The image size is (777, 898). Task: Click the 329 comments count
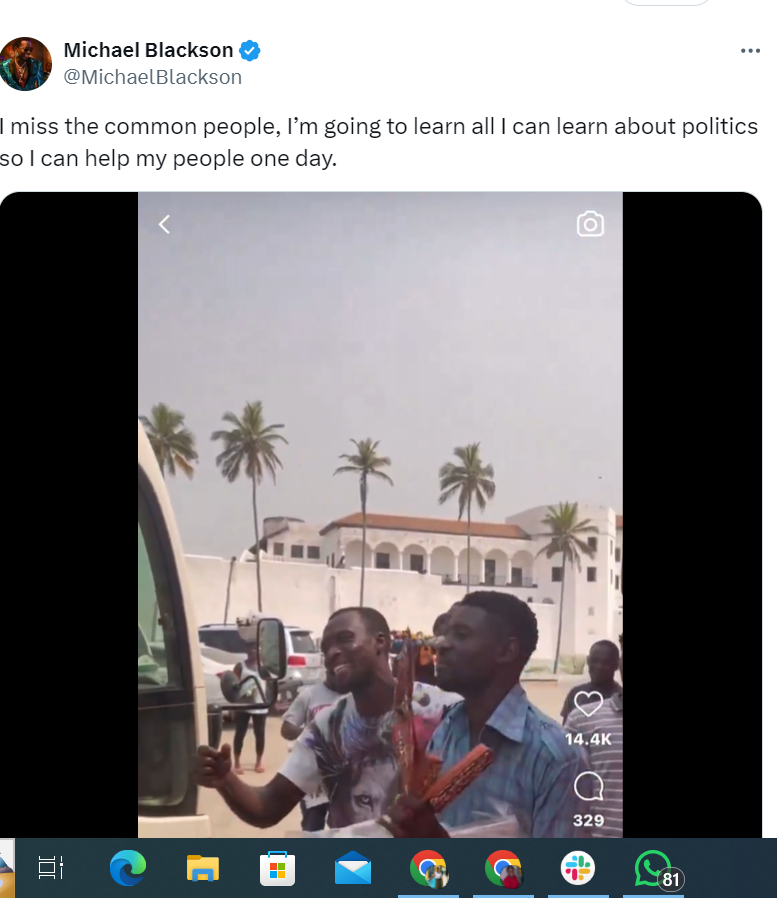[588, 820]
